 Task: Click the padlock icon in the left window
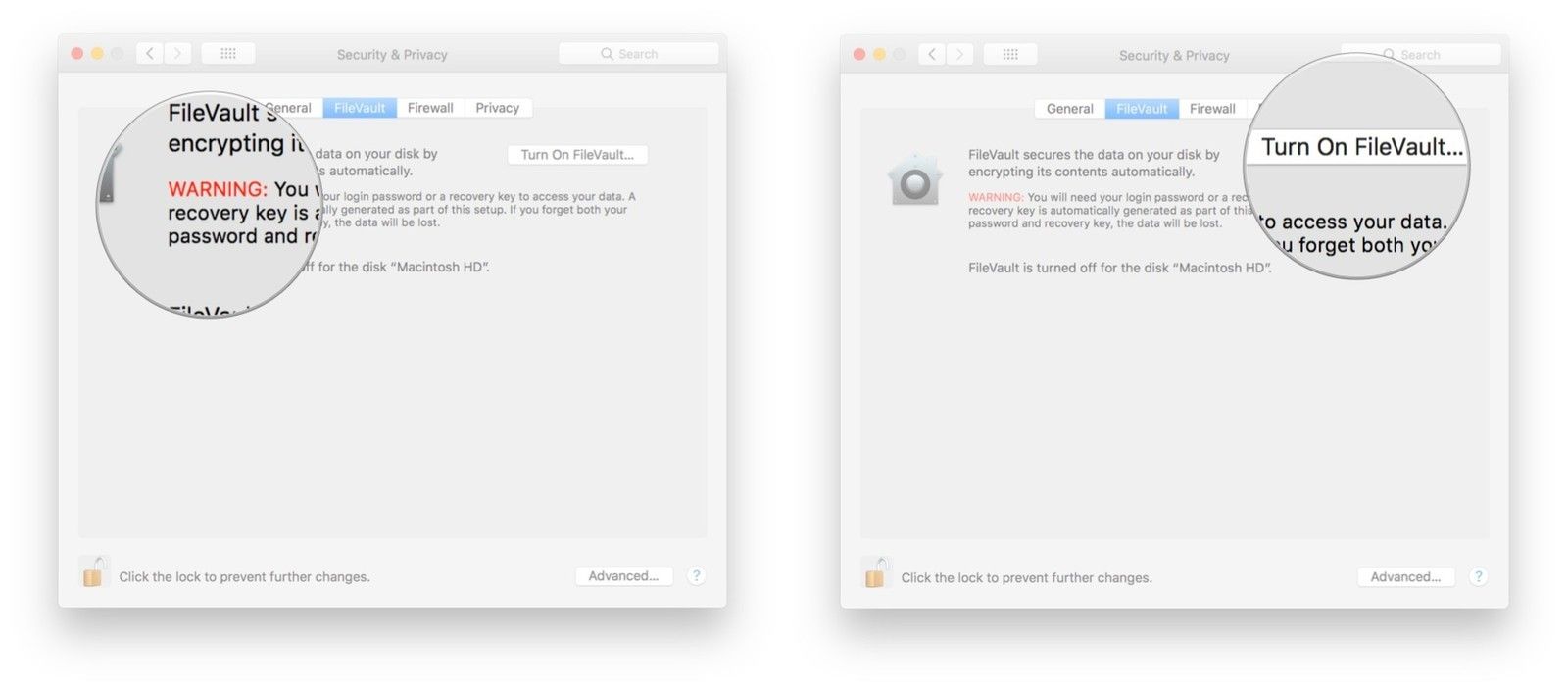pyautogui.click(x=93, y=572)
